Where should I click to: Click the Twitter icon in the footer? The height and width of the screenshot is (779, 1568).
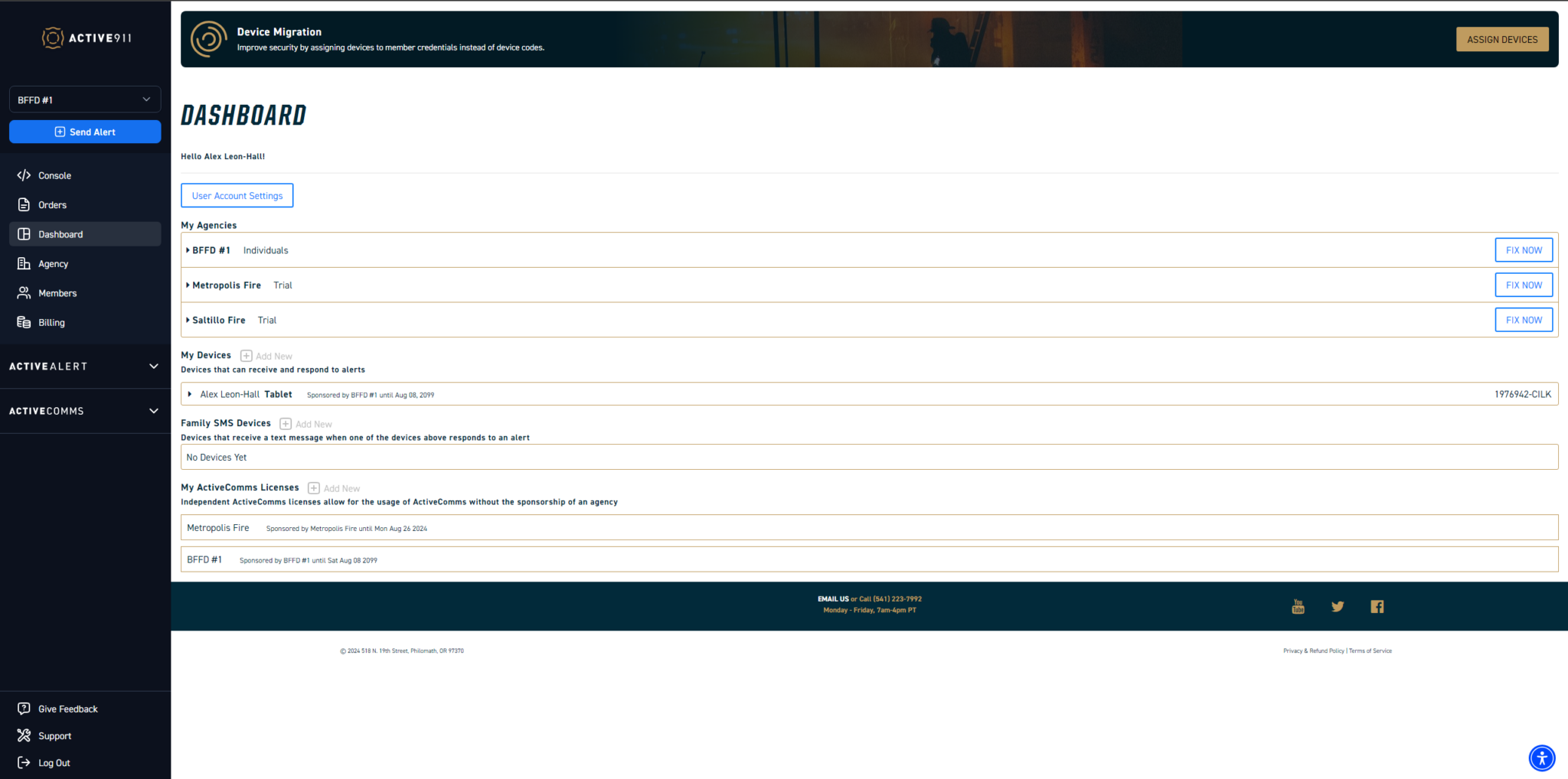point(1338,606)
